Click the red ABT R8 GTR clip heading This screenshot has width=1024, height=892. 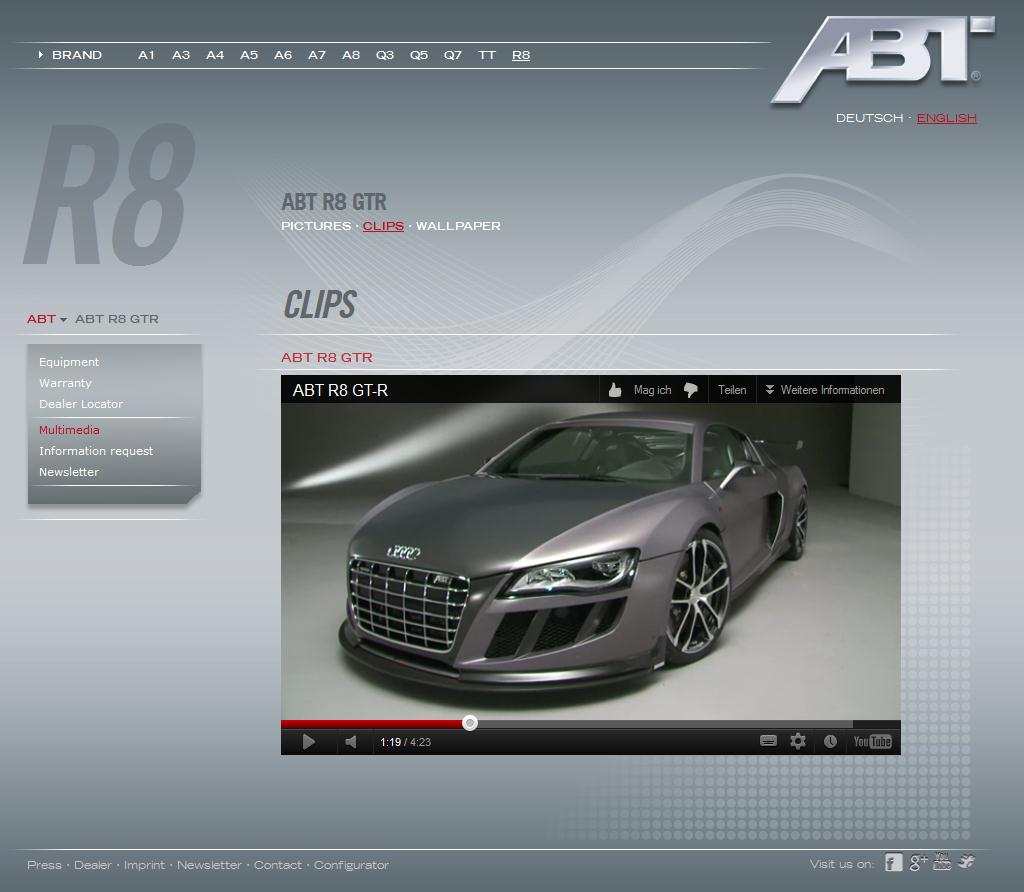tap(327, 358)
